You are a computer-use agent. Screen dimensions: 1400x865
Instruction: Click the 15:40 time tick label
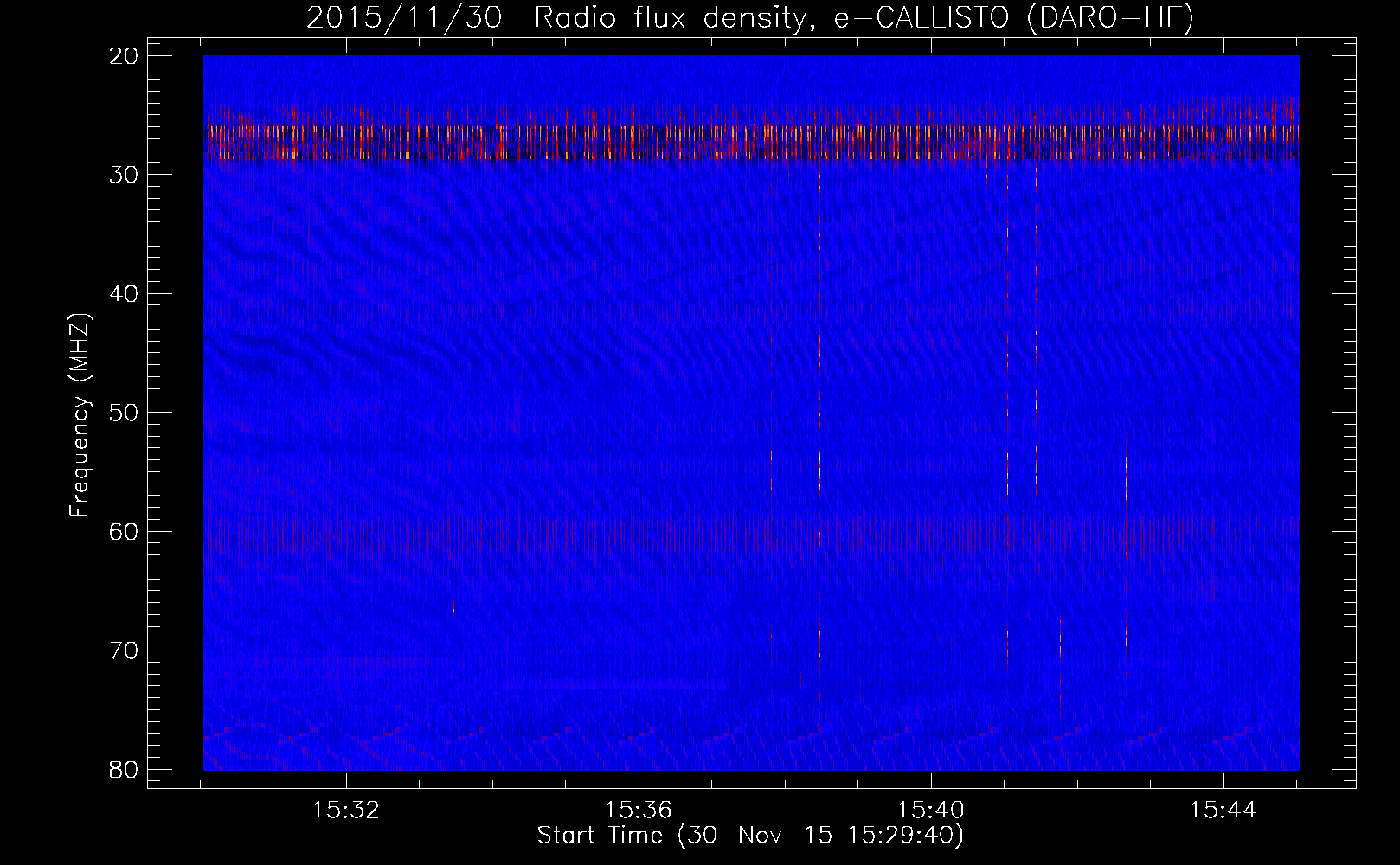tap(931, 811)
